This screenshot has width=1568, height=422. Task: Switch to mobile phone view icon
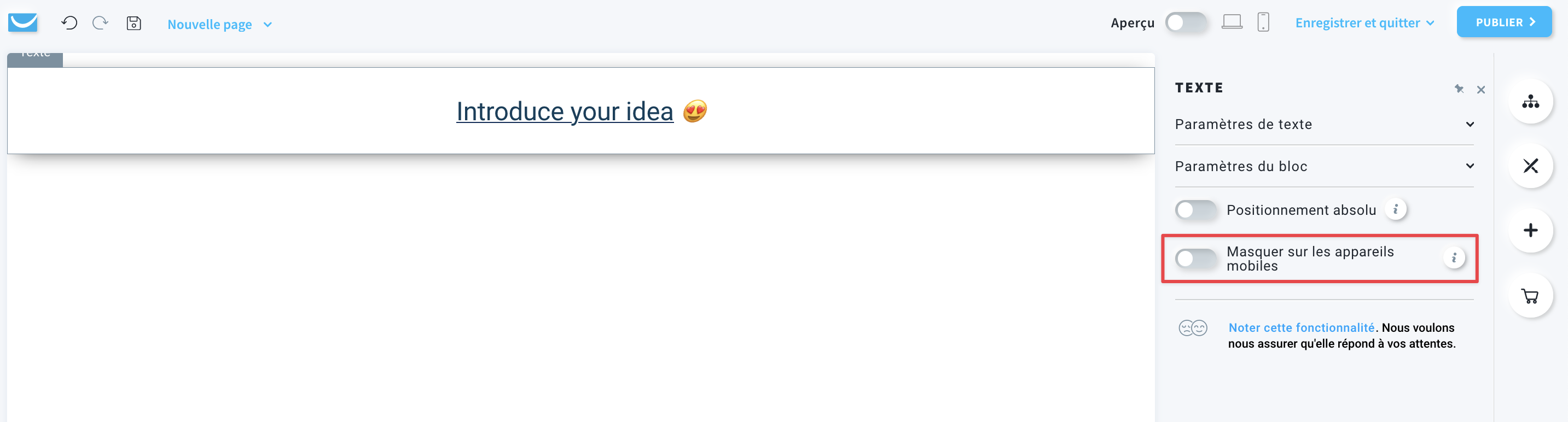pyautogui.click(x=1263, y=22)
